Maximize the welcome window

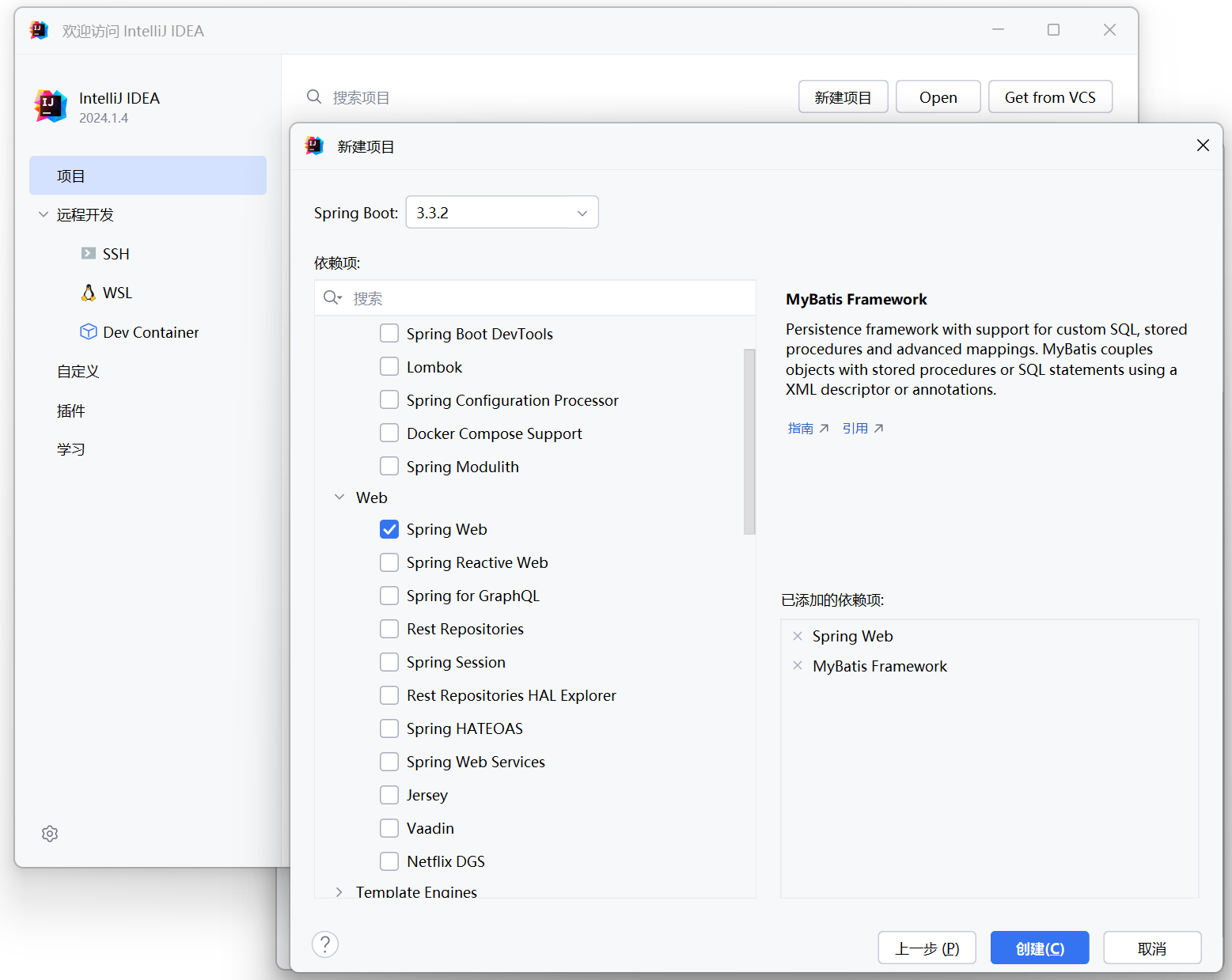pos(1053,30)
